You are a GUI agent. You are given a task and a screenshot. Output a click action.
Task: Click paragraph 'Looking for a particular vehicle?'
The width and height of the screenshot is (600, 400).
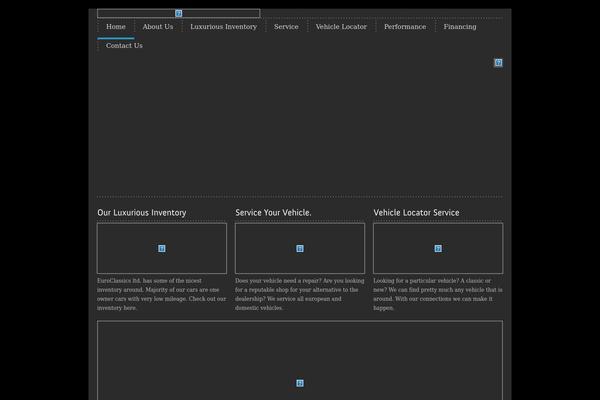coord(438,294)
